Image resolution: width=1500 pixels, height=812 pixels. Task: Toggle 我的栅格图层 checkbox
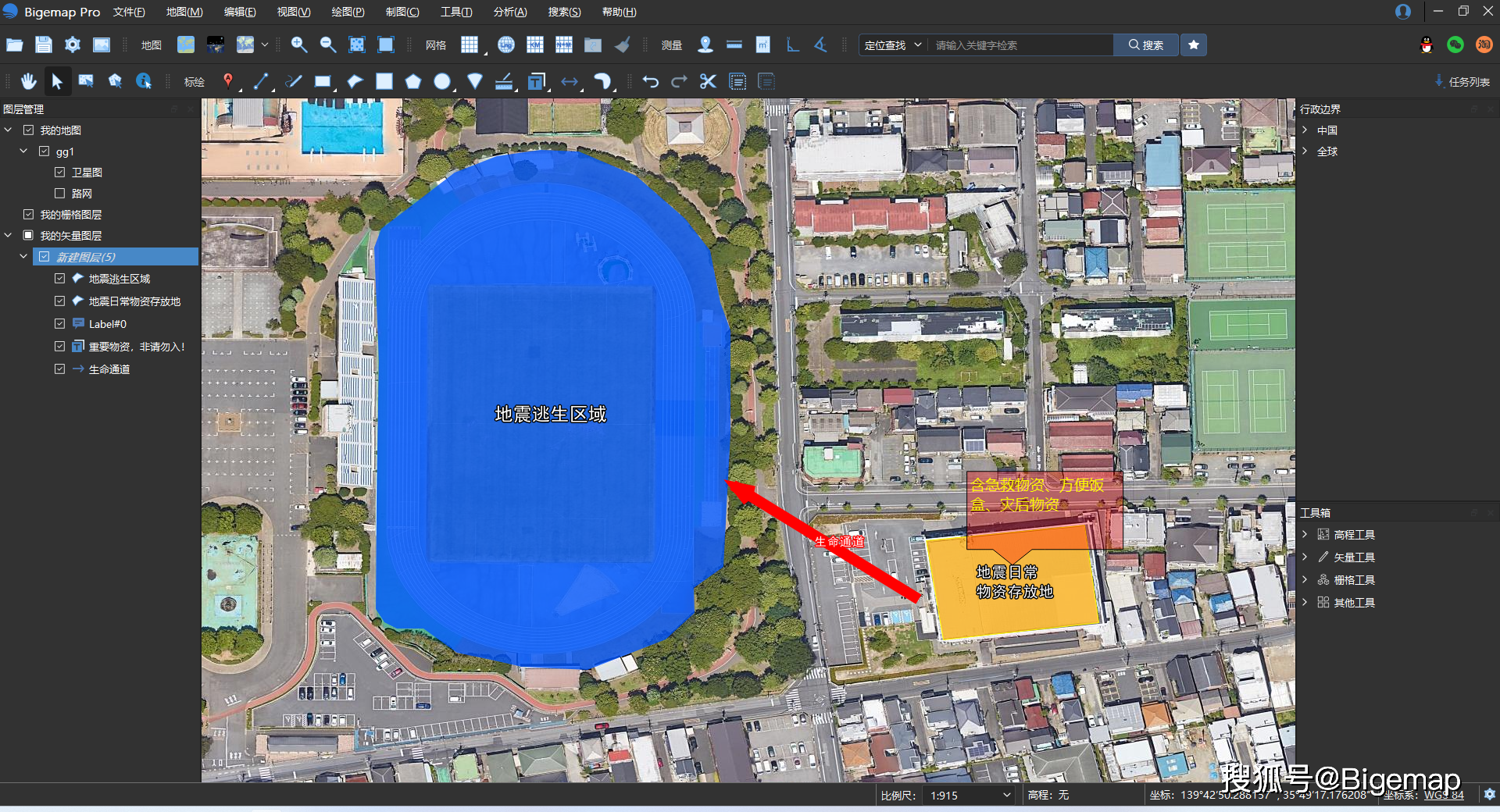(28, 215)
